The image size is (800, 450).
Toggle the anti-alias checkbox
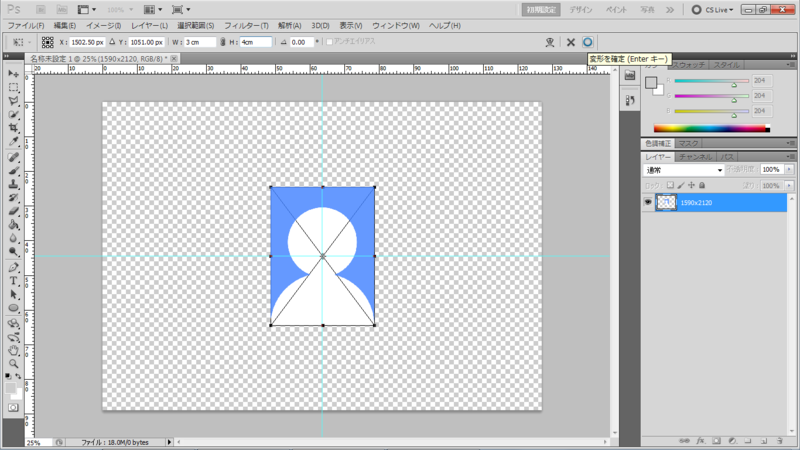tap(329, 42)
